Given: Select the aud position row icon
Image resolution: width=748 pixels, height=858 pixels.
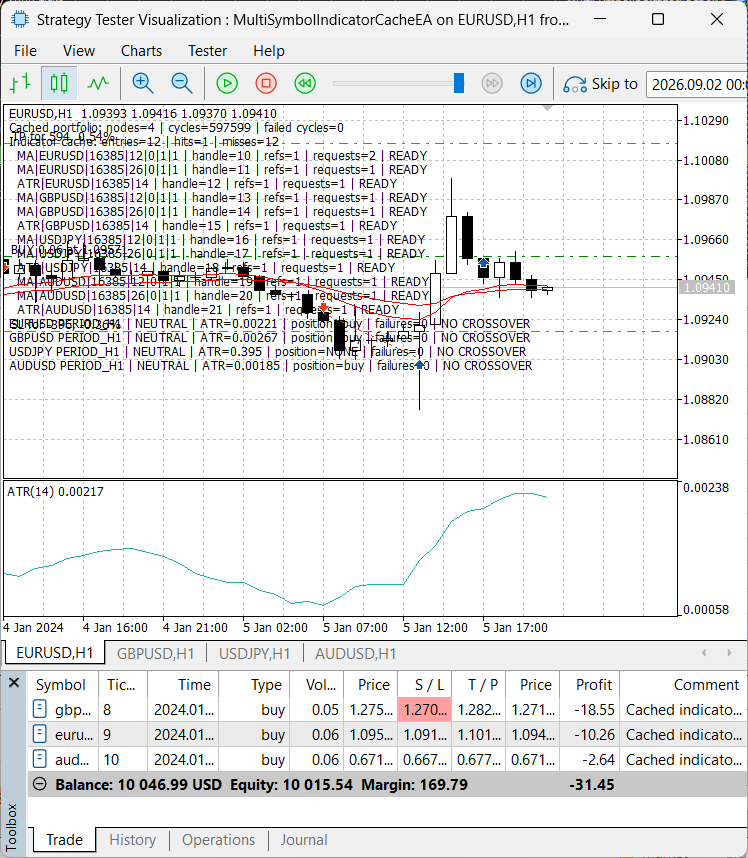Looking at the screenshot, I should click(x=39, y=760).
